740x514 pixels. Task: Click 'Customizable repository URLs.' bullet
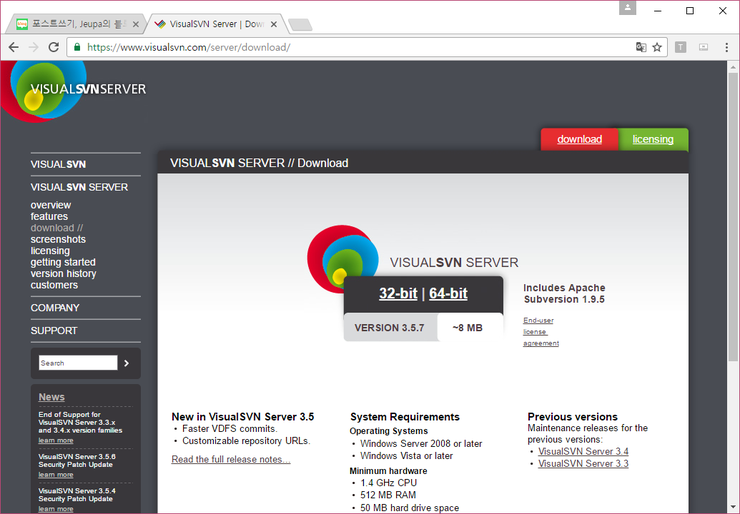pos(246,441)
